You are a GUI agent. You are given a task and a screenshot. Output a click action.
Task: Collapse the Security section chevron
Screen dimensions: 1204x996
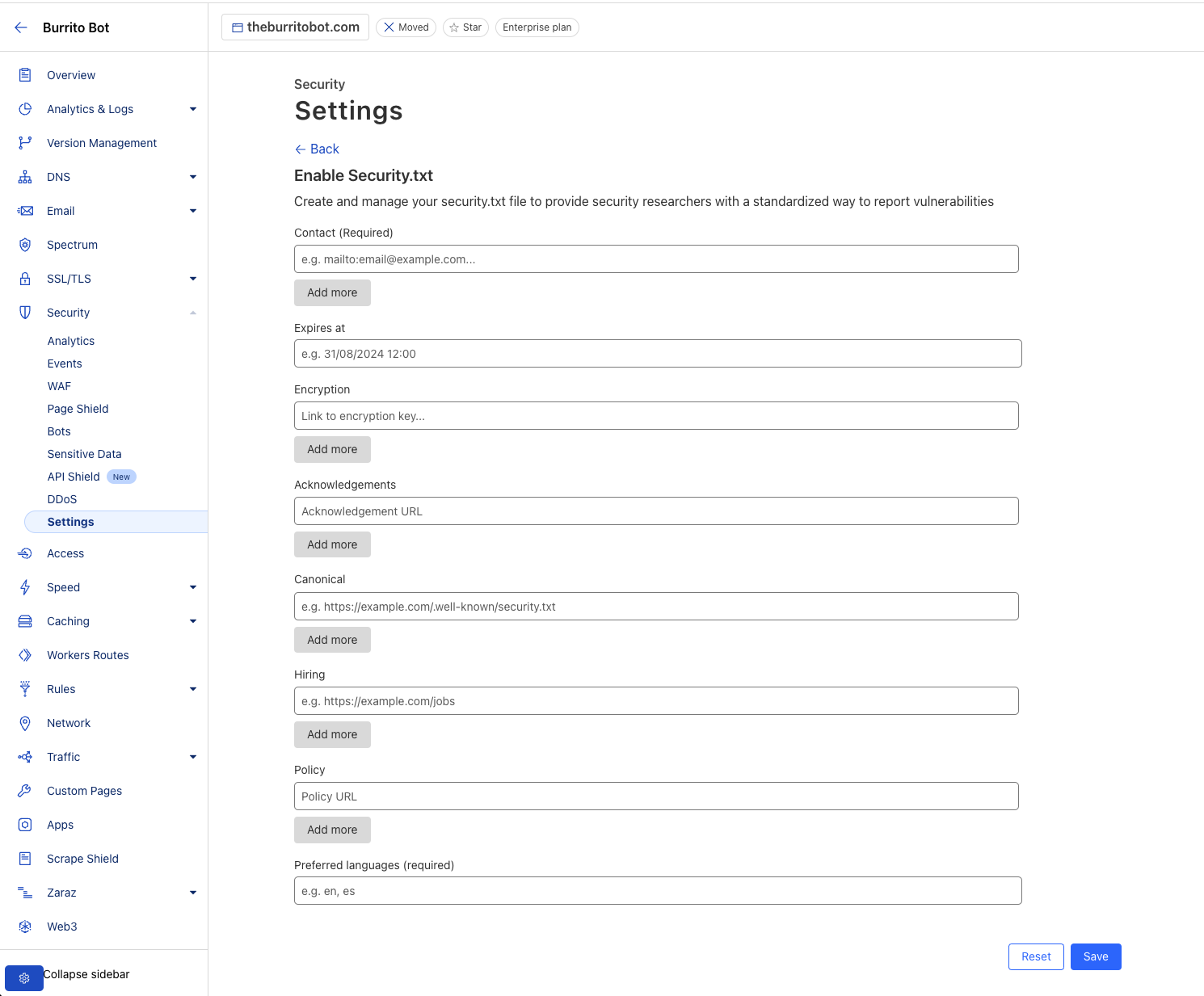coord(193,313)
